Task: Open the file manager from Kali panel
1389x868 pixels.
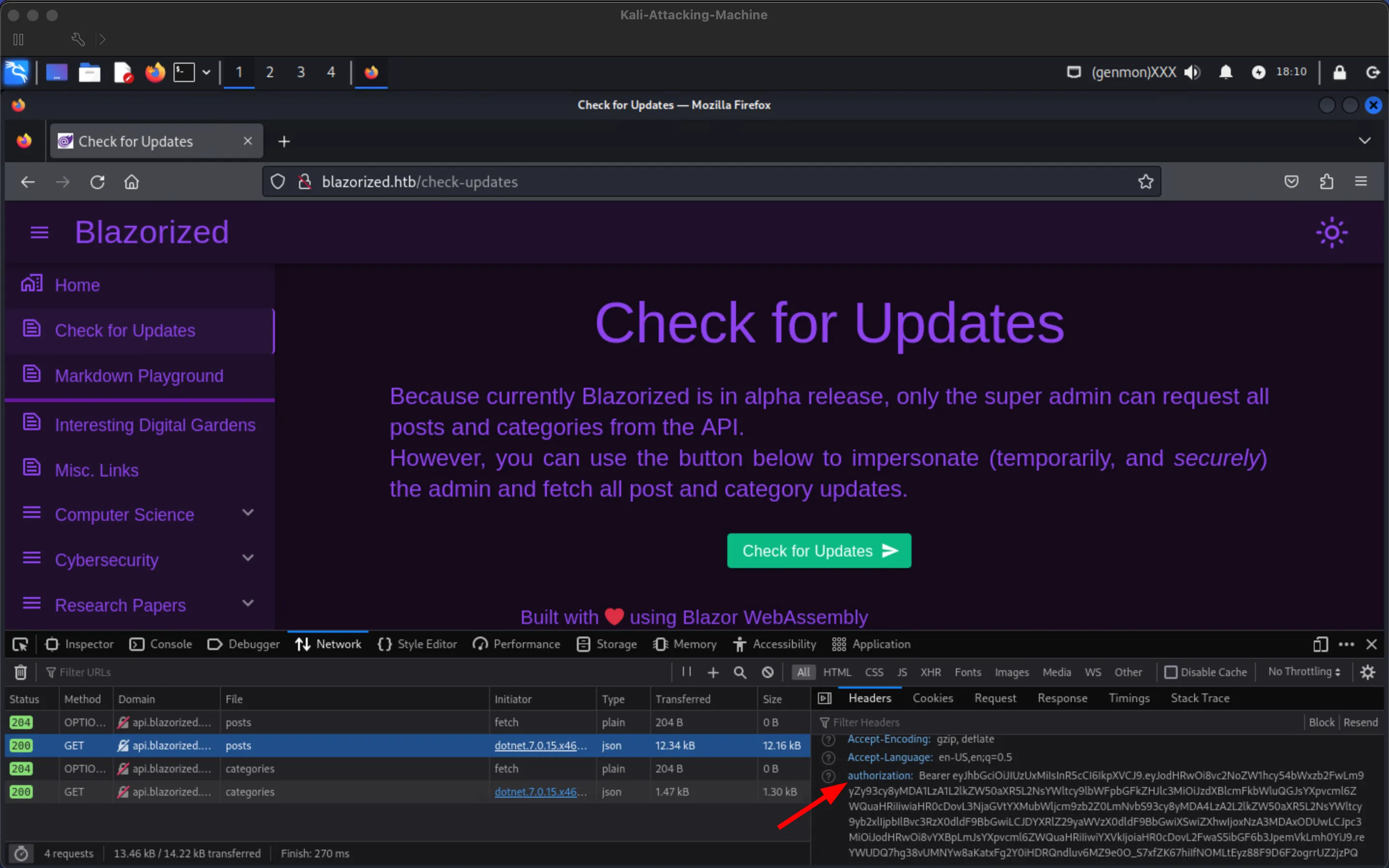Action: tap(90, 72)
